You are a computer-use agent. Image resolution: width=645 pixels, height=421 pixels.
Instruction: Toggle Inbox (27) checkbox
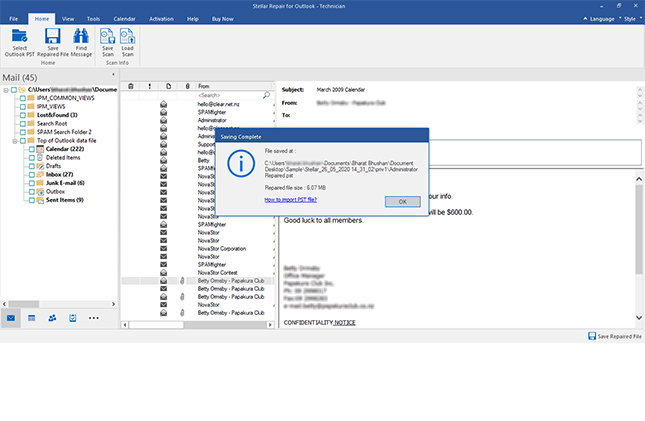pyautogui.click(x=32, y=174)
